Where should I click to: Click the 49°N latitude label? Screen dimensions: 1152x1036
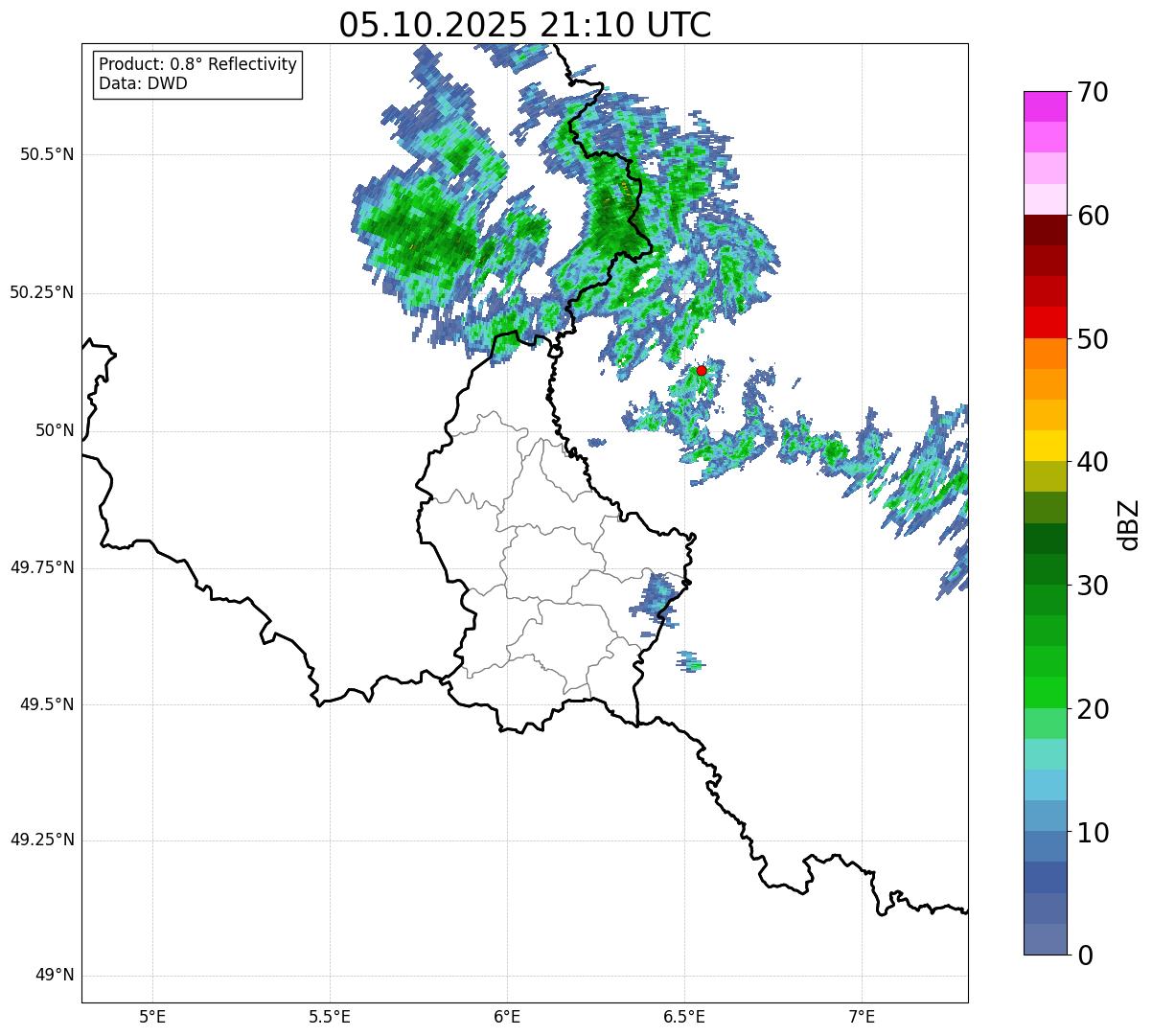[x=55, y=976]
